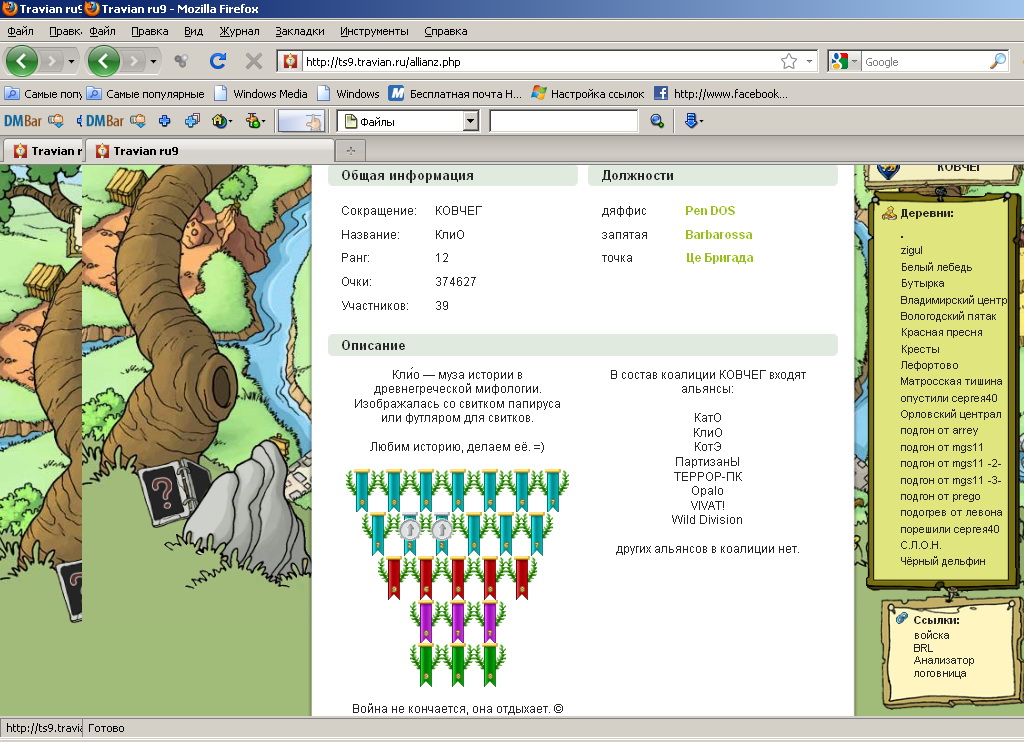The width and height of the screenshot is (1024, 742).
Task: Select village Белый лебедь
Action: pyautogui.click(x=936, y=266)
